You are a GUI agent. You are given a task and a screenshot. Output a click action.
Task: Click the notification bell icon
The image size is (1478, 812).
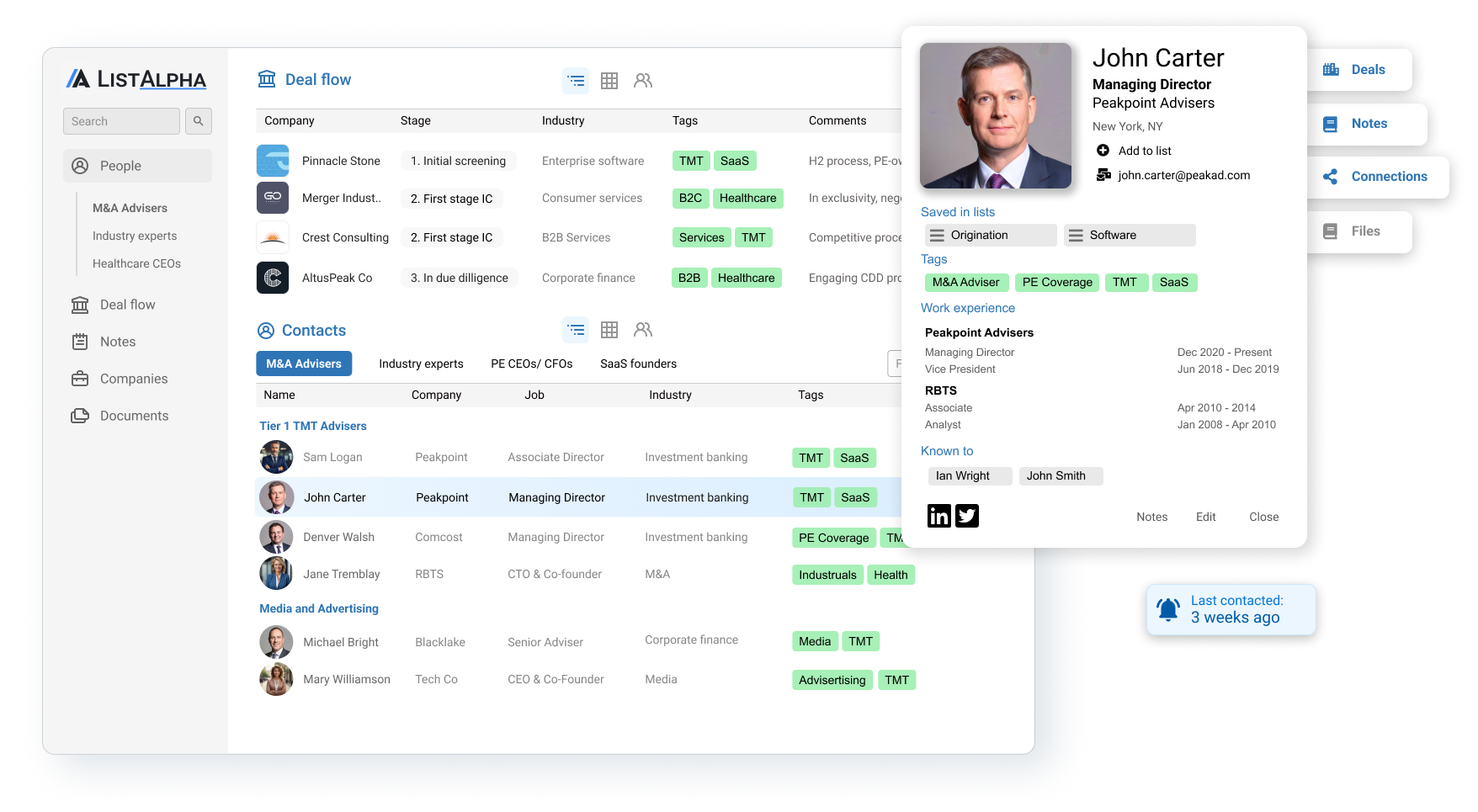(x=1168, y=609)
